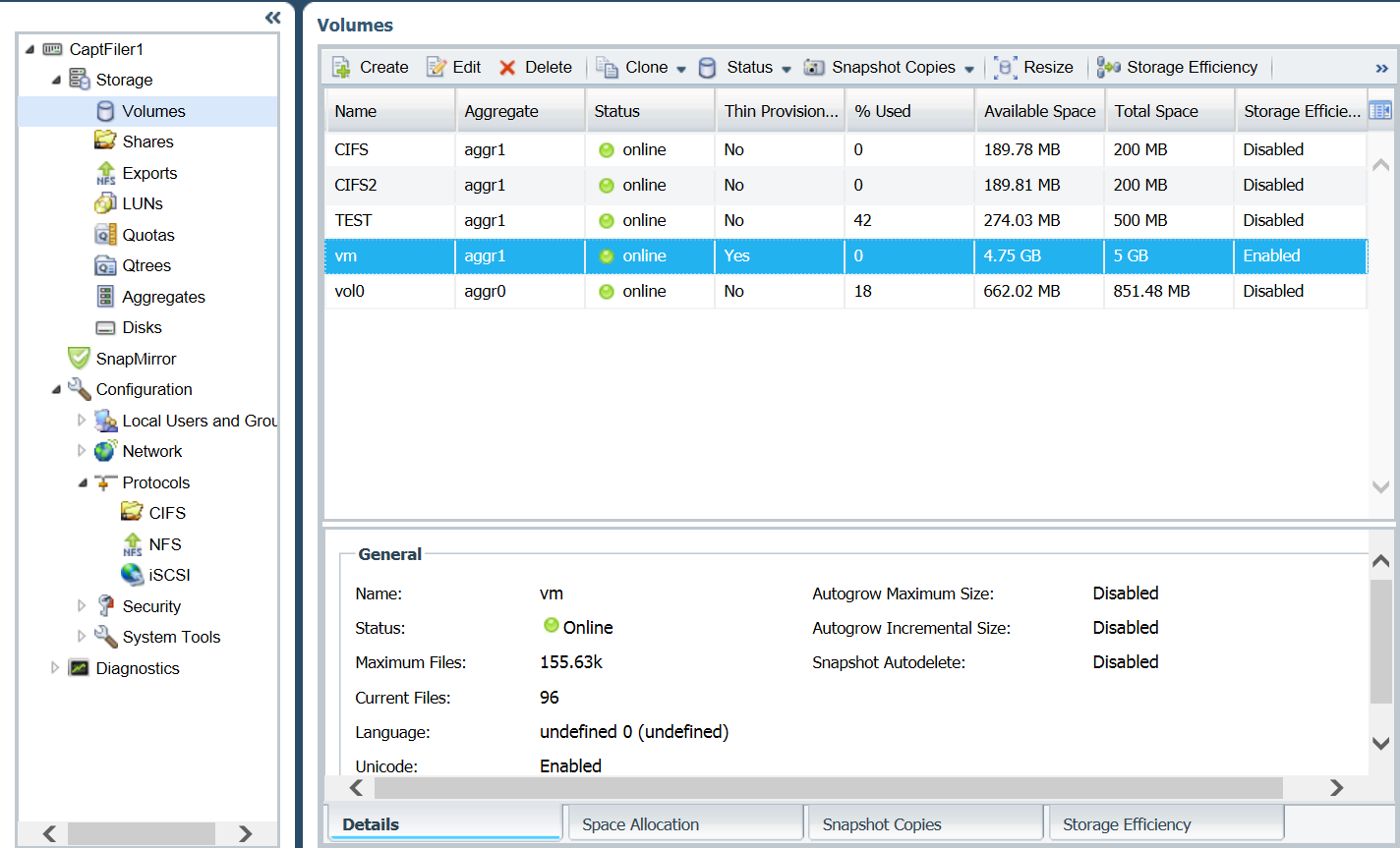The image size is (1400, 848).
Task: Collapse the Storage tree node
Action: click(x=55, y=80)
